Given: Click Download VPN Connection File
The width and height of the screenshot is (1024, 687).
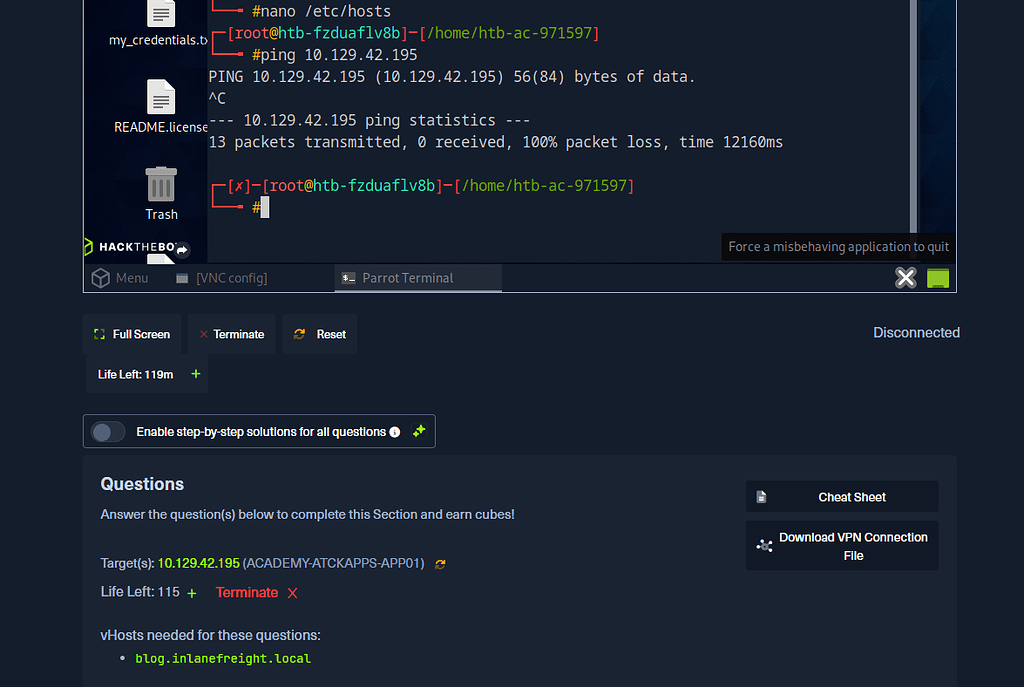Looking at the screenshot, I should click(x=852, y=545).
